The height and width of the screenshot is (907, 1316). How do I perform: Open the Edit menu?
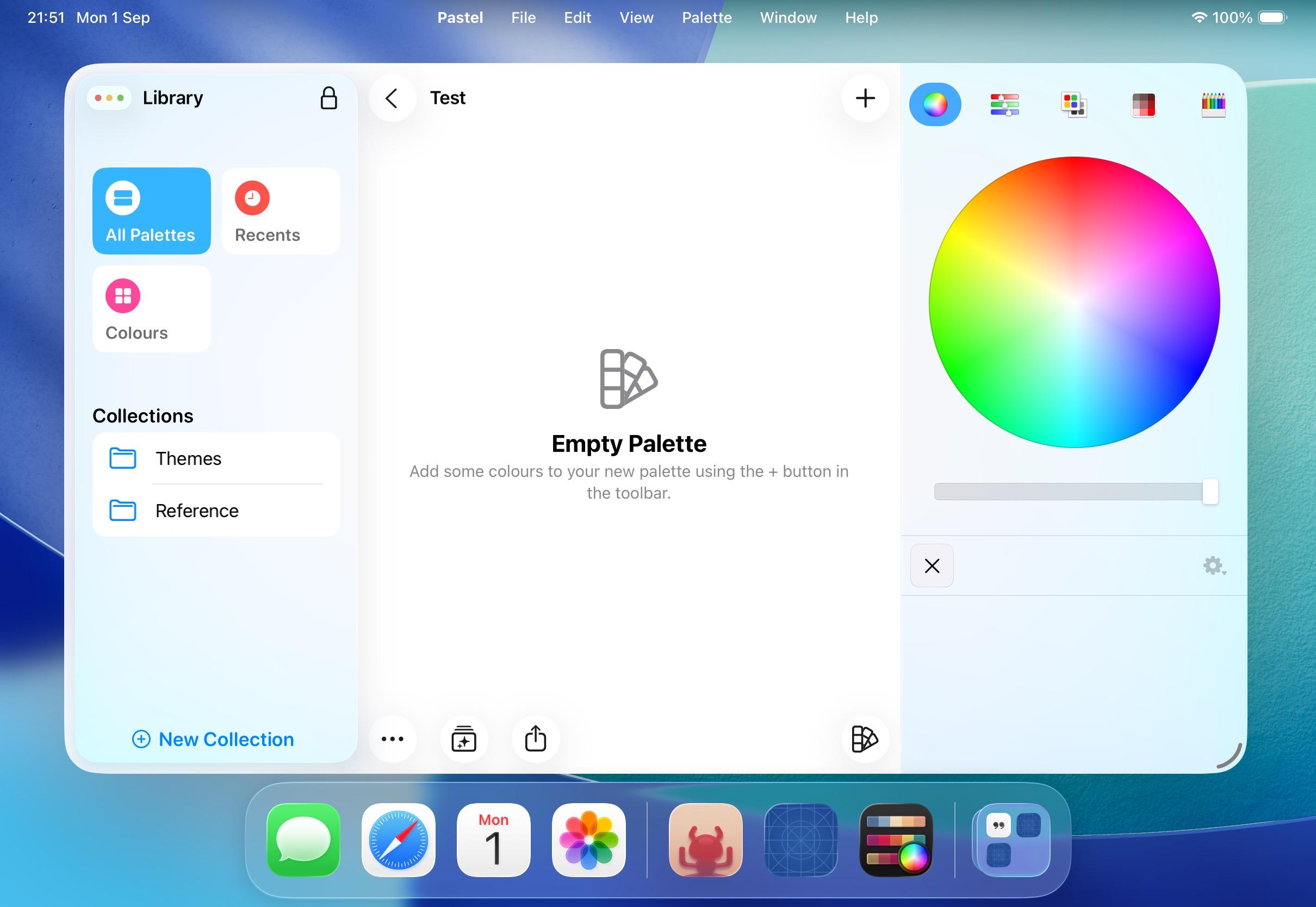[578, 17]
